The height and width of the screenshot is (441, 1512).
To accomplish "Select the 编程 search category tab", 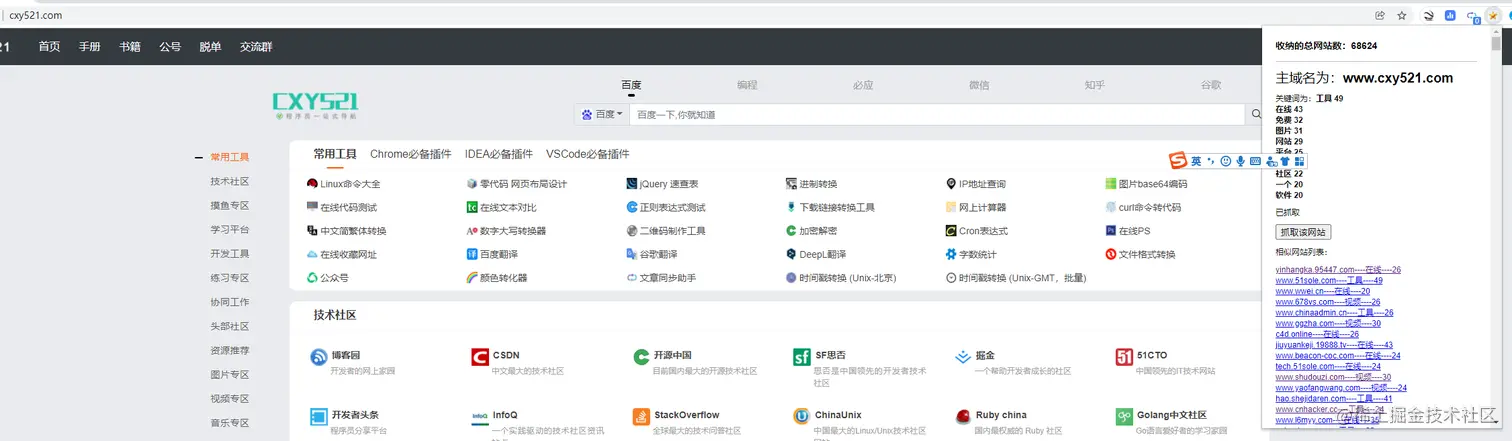I will (x=747, y=85).
